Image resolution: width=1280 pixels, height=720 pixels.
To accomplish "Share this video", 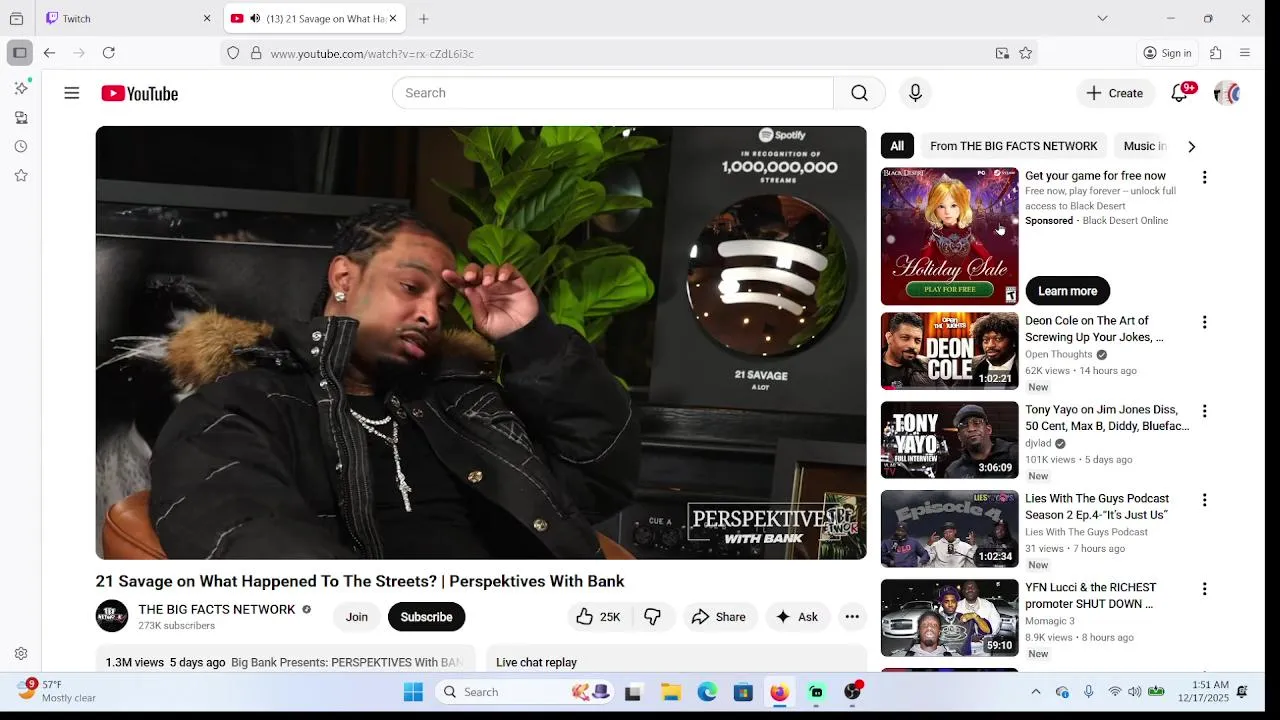I will click(719, 617).
